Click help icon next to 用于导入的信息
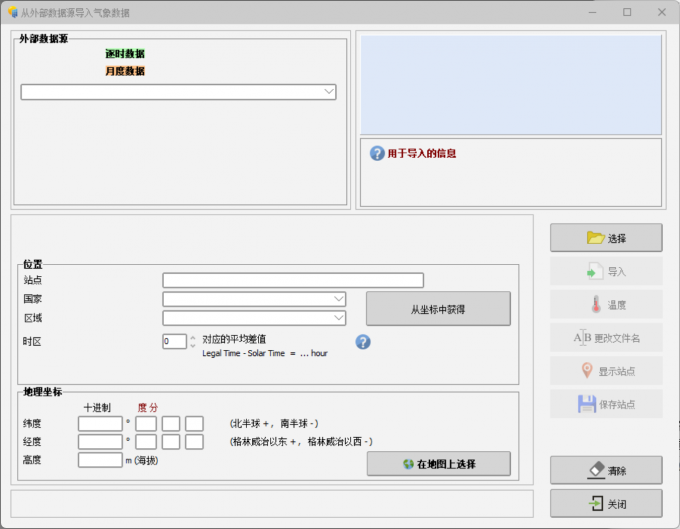 click(377, 153)
